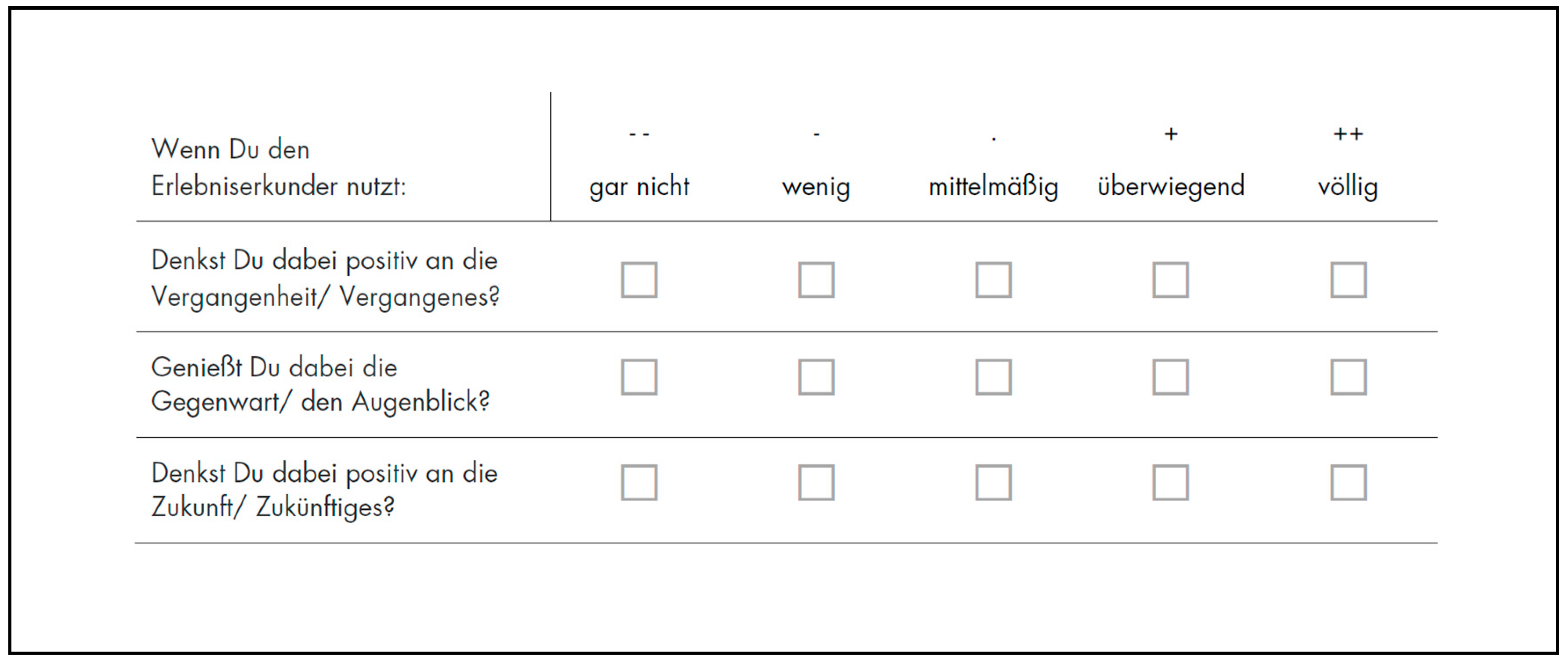Check 'gar nicht' for Vergangenheit question
Screen dimensions: 1568x667
pyautogui.click(x=639, y=280)
